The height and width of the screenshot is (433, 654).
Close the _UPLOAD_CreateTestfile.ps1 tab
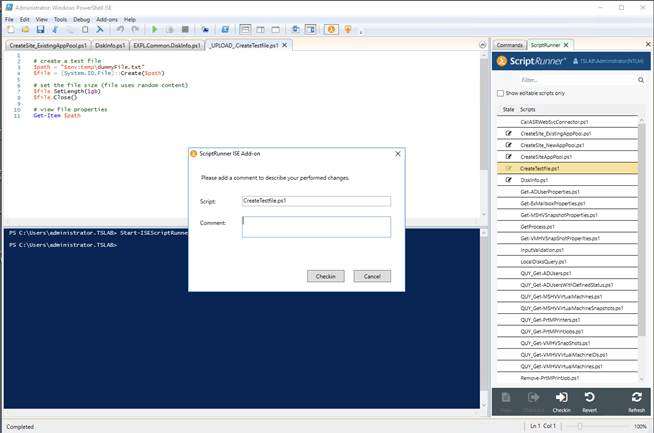(x=284, y=45)
